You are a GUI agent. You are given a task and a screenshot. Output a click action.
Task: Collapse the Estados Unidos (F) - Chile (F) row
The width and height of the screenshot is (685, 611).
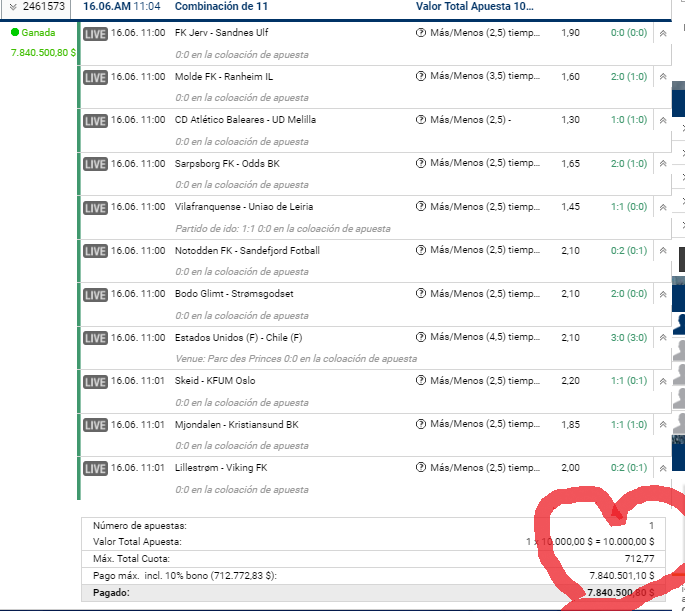663,337
